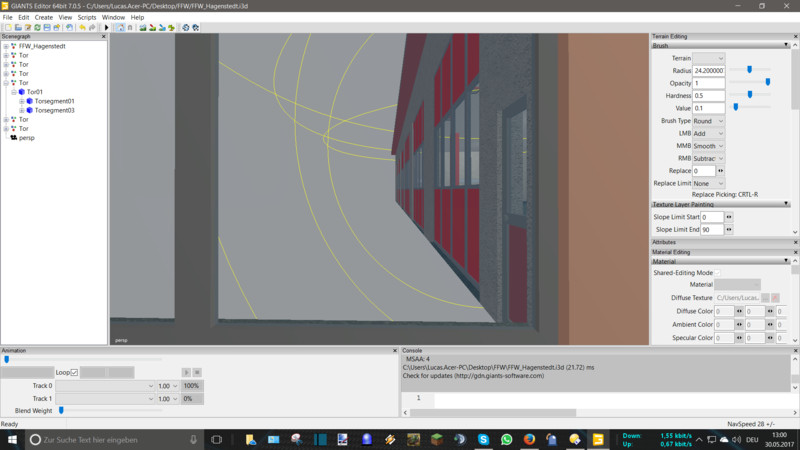Open WhatsApp from the taskbar
This screenshot has height=450, width=800.
(507, 439)
